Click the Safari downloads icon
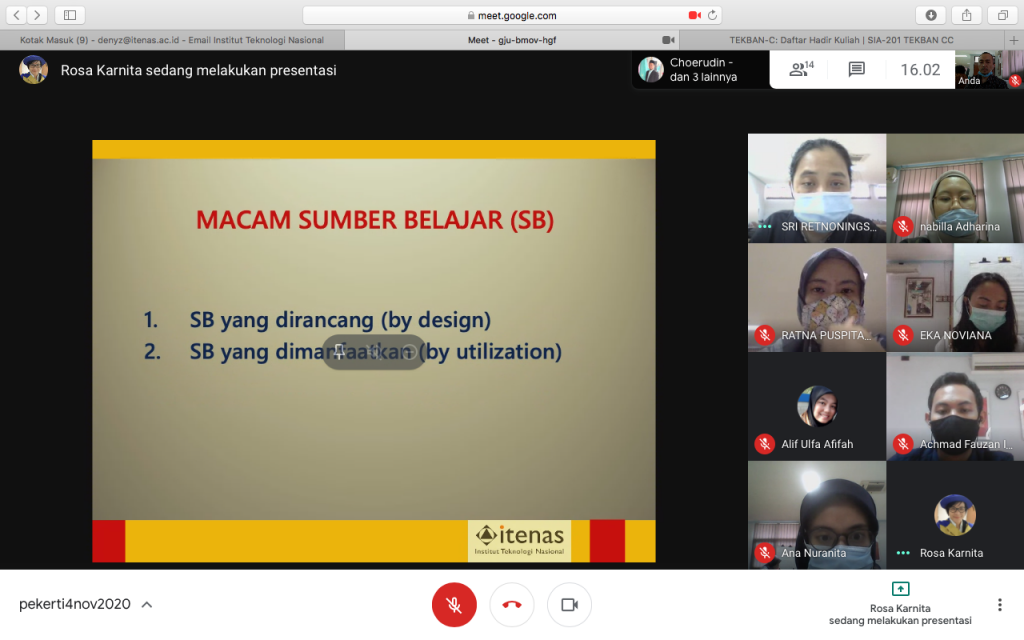Image resolution: width=1024 pixels, height=640 pixels. point(930,15)
